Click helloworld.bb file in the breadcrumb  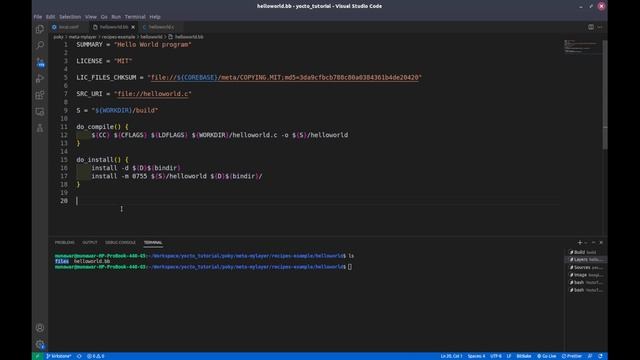tap(186, 37)
